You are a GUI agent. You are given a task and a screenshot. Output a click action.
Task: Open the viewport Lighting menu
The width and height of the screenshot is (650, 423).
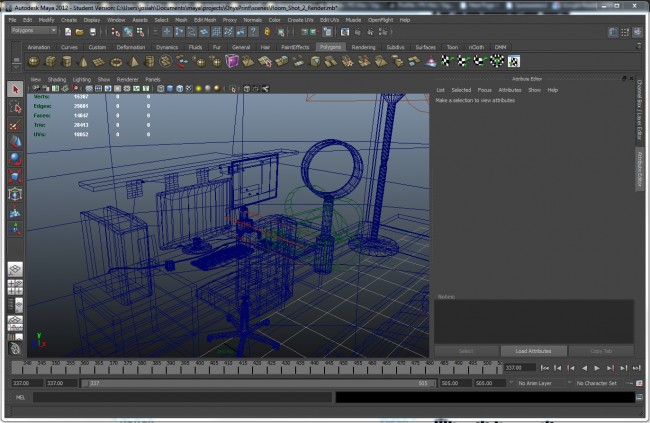[x=82, y=79]
